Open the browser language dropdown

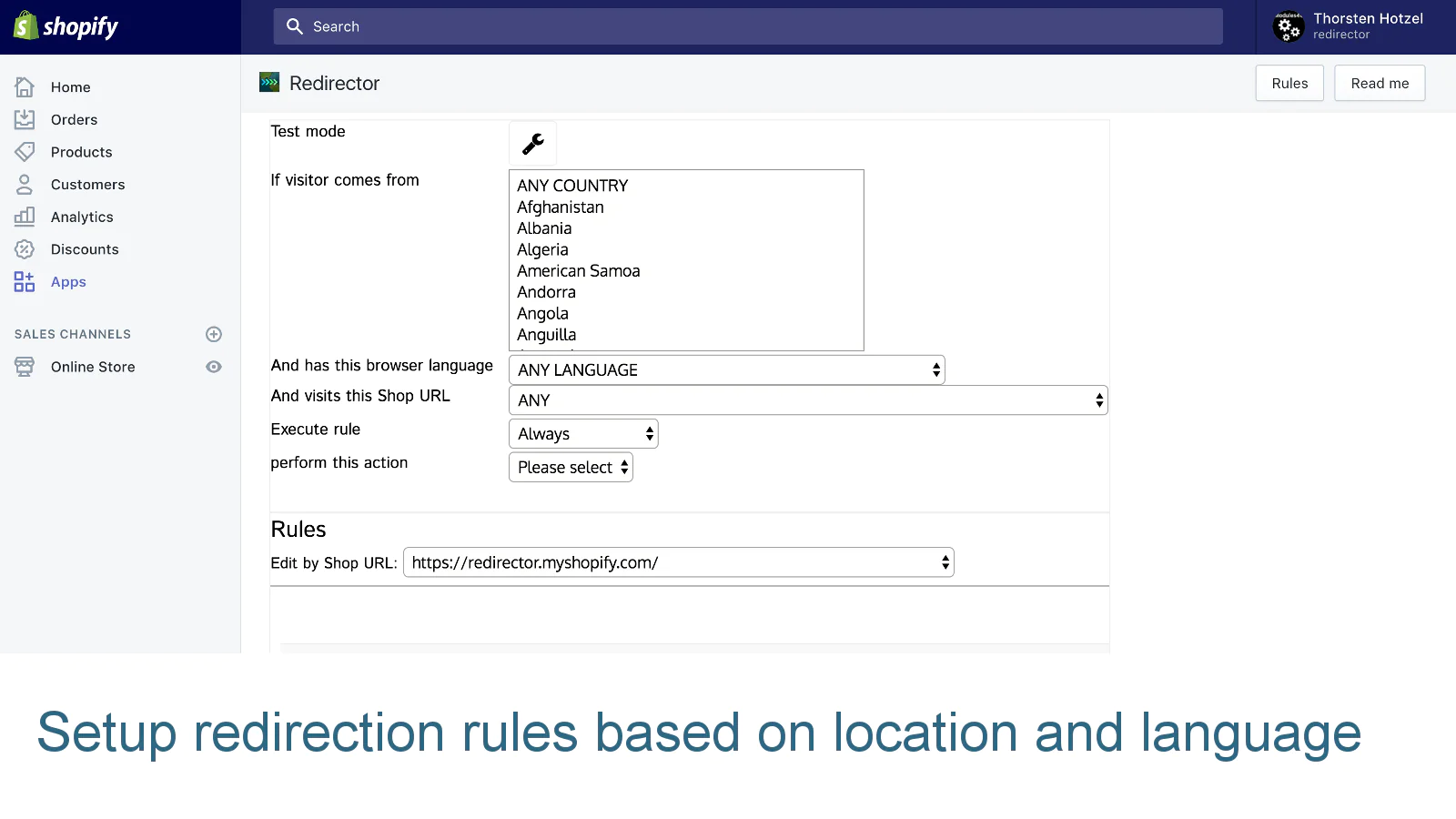point(726,369)
